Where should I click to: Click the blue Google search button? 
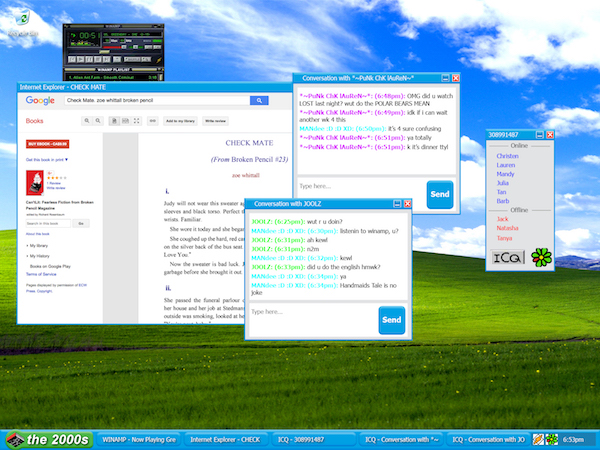pos(259,100)
